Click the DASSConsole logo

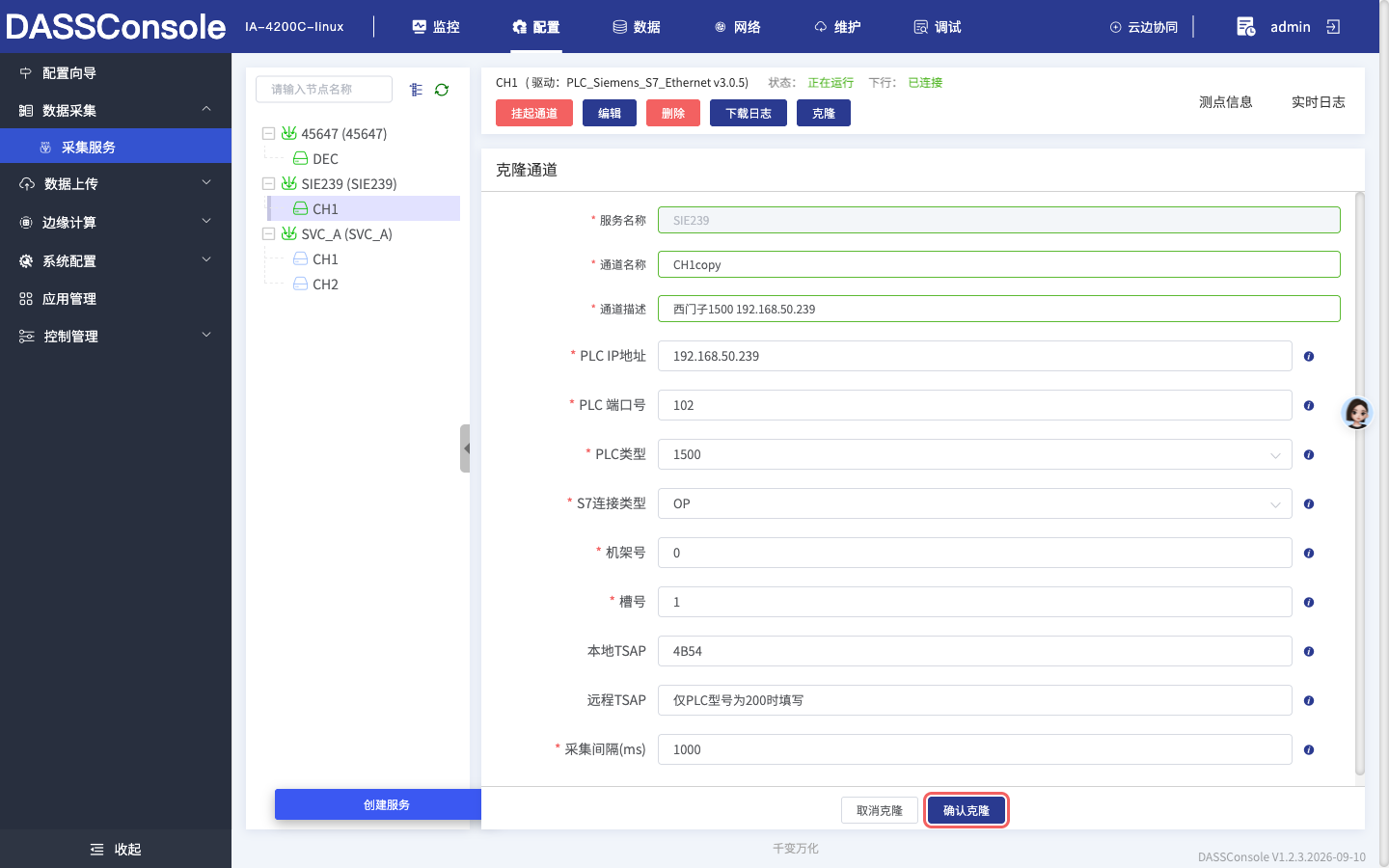coord(116,26)
